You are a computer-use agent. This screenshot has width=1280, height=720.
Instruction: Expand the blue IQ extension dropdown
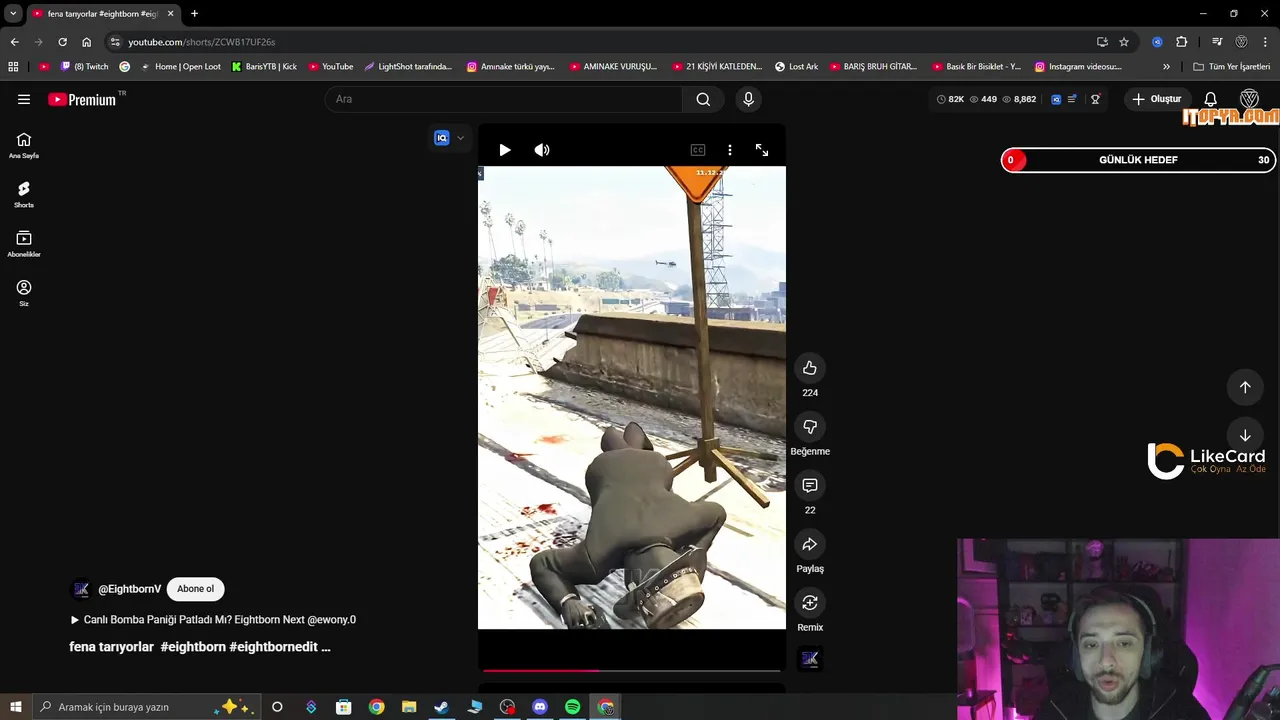(461, 138)
